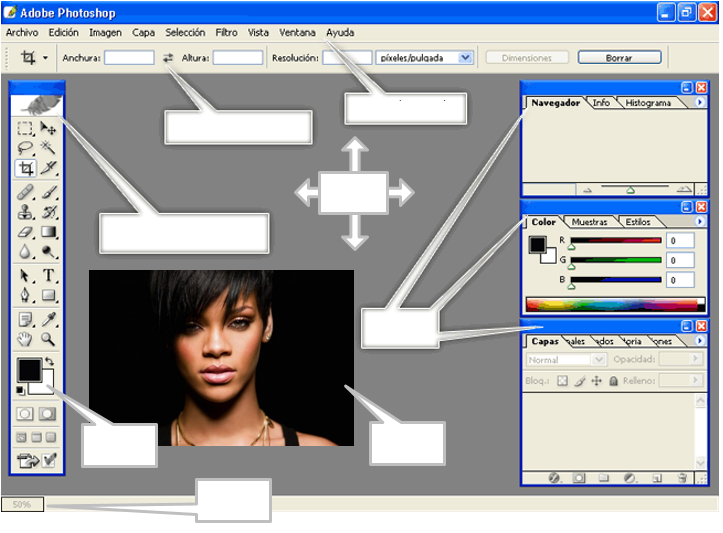The height and width of the screenshot is (533, 723).
Task: Toggle lock layer position
Action: coord(597,381)
